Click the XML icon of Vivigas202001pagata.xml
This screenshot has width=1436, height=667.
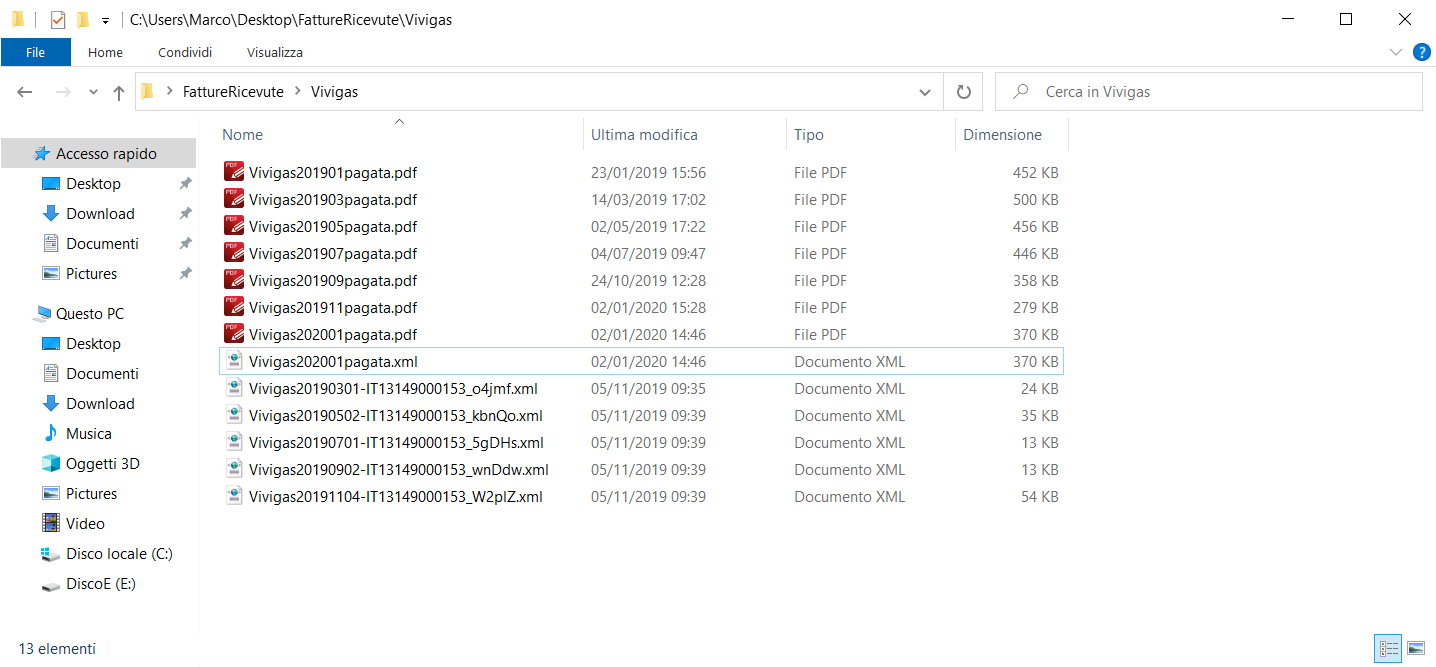234,361
